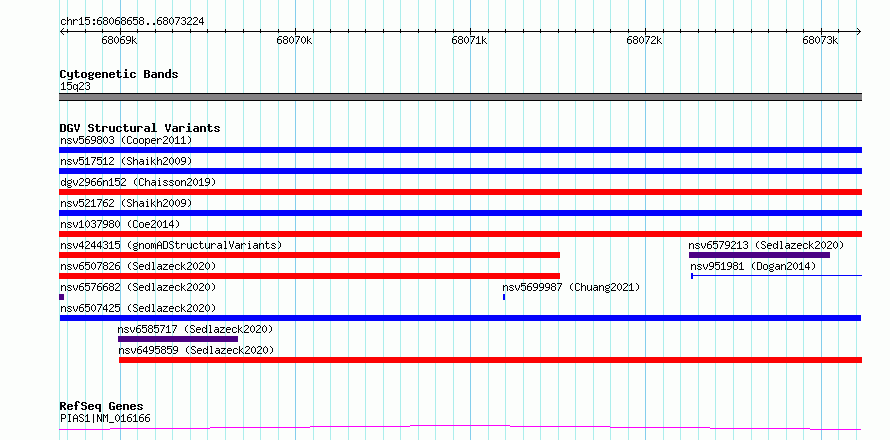Select the gray 15q23 cytoband bar
Screen dimensions: 890x440
click(x=460, y=97)
